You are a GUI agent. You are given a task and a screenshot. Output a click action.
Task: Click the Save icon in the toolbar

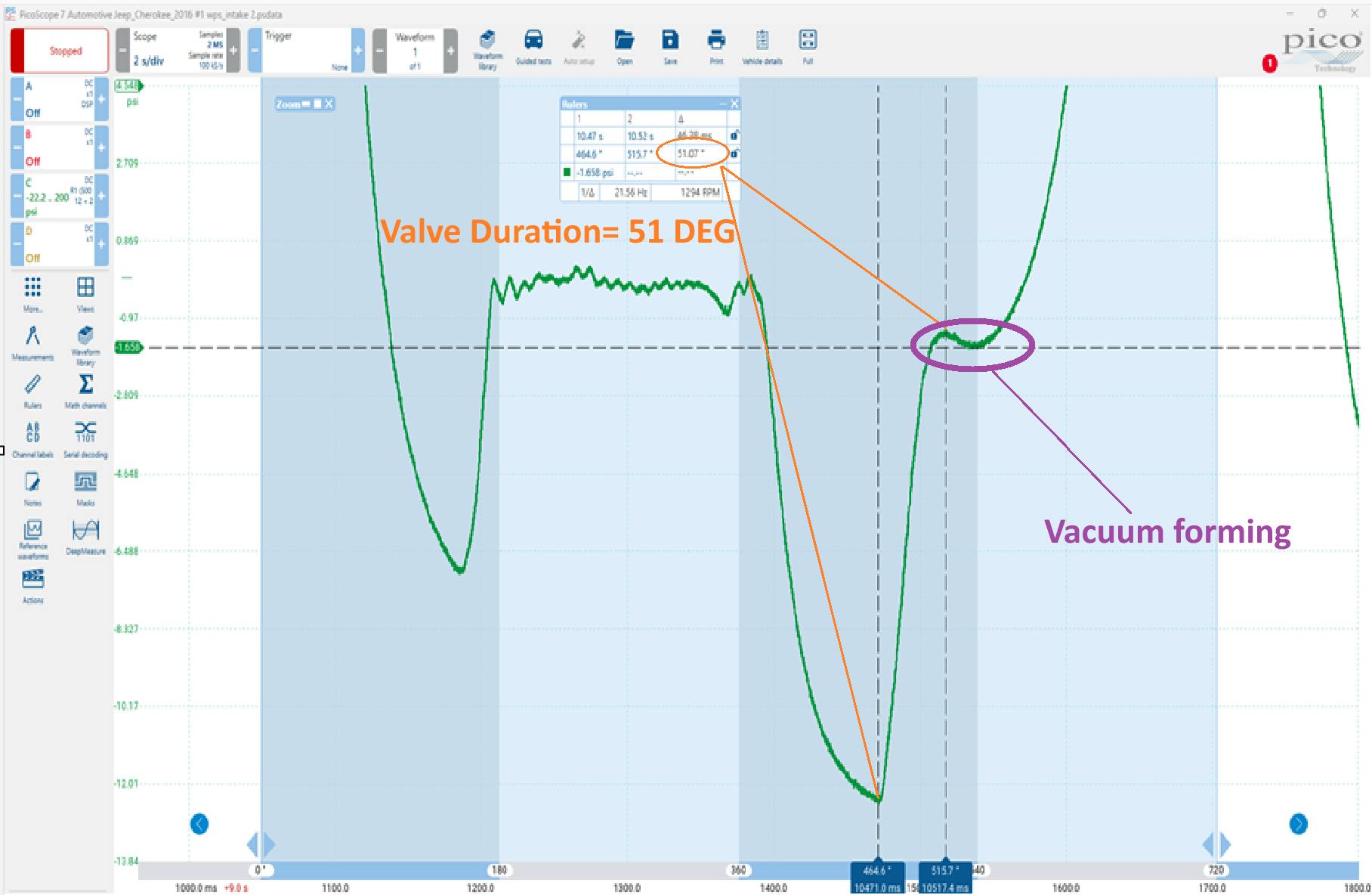[x=670, y=47]
